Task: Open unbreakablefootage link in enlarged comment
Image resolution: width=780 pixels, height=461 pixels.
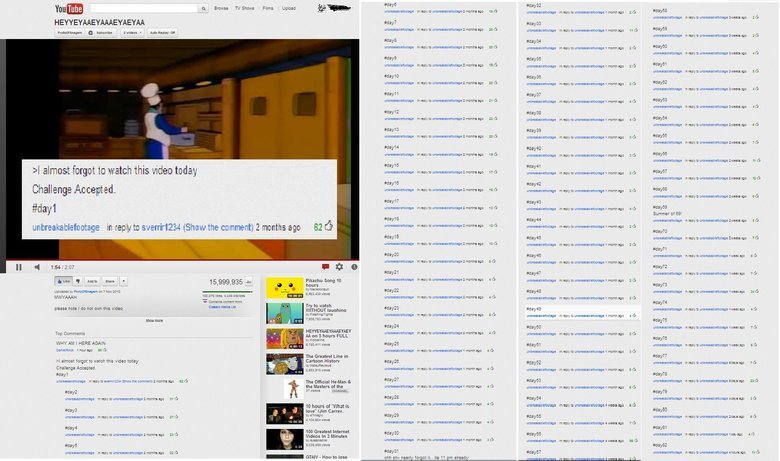Action: pyautogui.click(x=66, y=227)
